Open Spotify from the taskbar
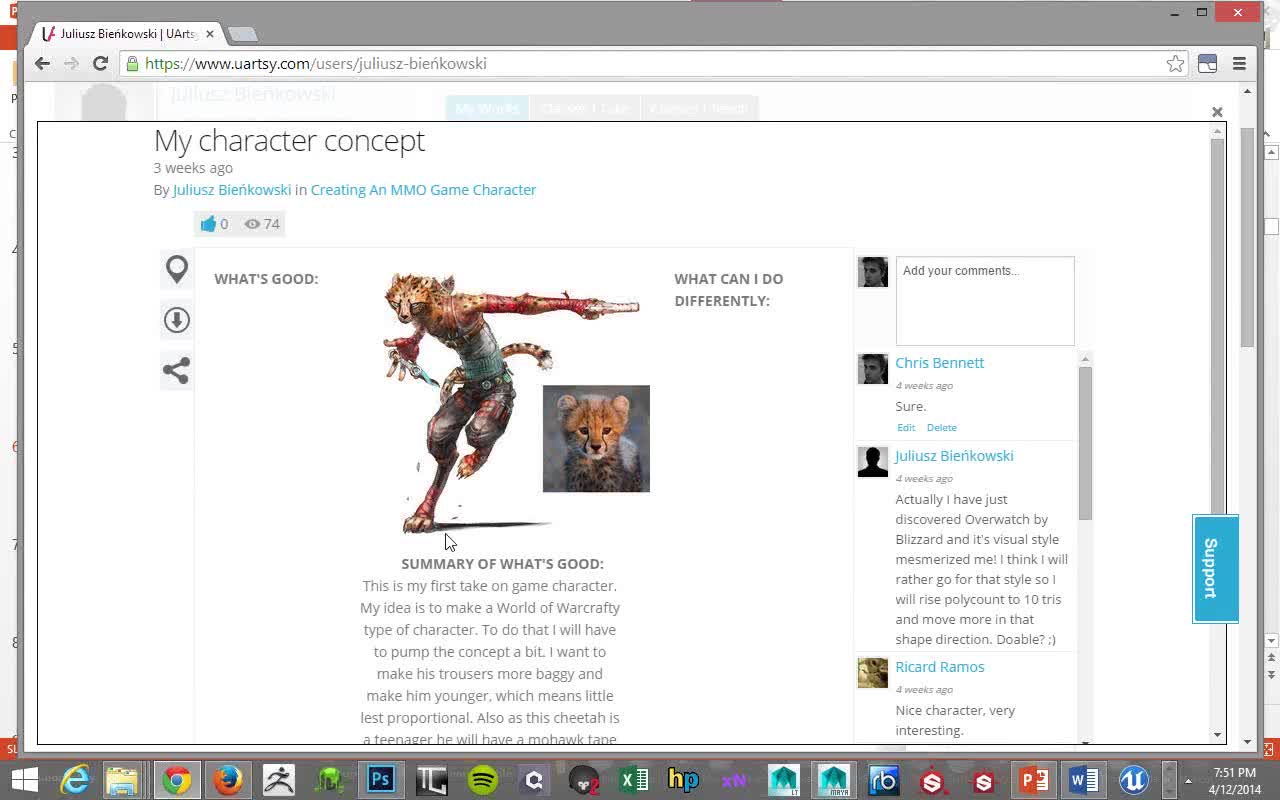Viewport: 1280px width, 800px height. (x=483, y=780)
